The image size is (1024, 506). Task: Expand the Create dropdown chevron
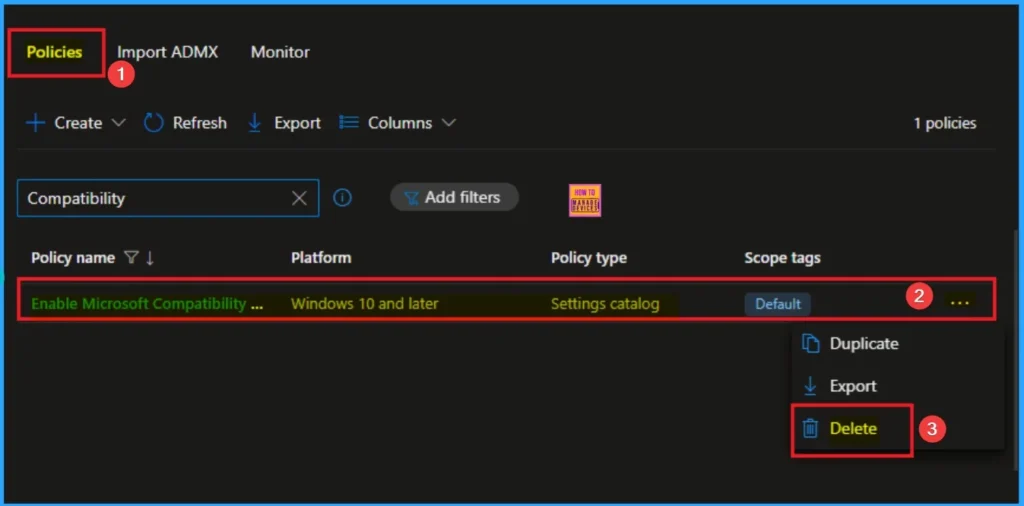click(119, 123)
